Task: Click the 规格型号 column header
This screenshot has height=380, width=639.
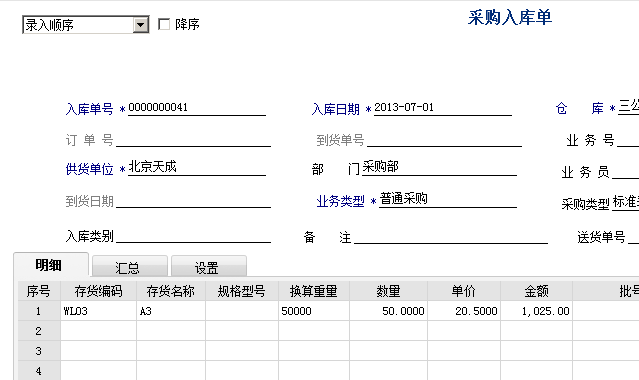Action: (242, 291)
